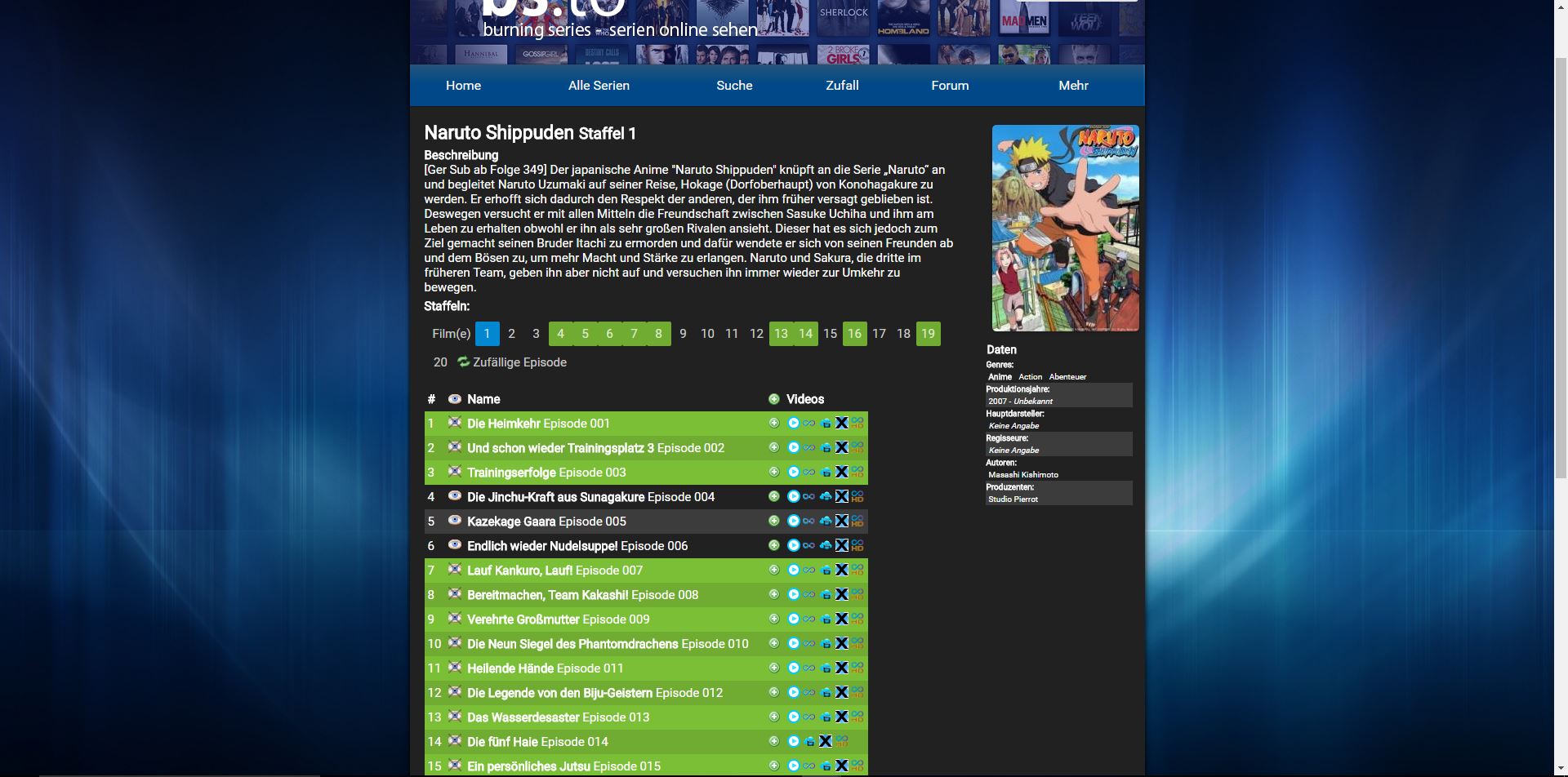Open Alle Serien in the navigation bar

(x=599, y=85)
